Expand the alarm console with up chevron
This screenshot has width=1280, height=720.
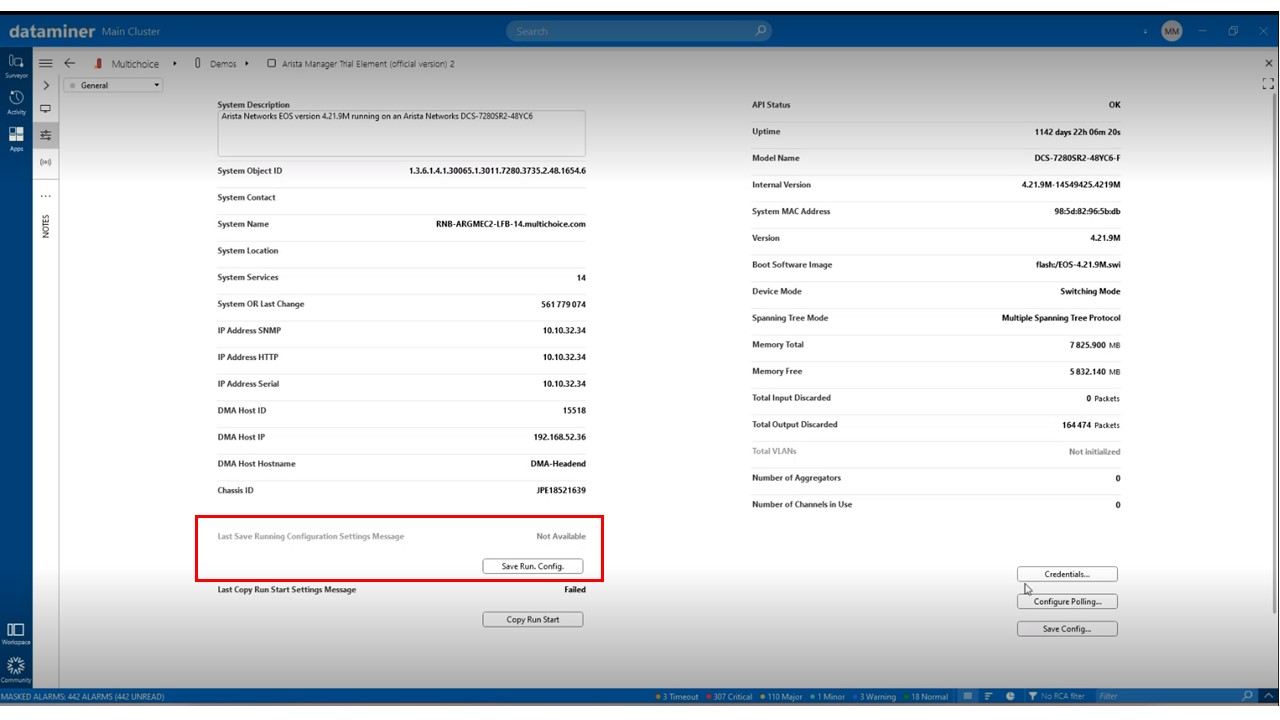tap(1268, 696)
